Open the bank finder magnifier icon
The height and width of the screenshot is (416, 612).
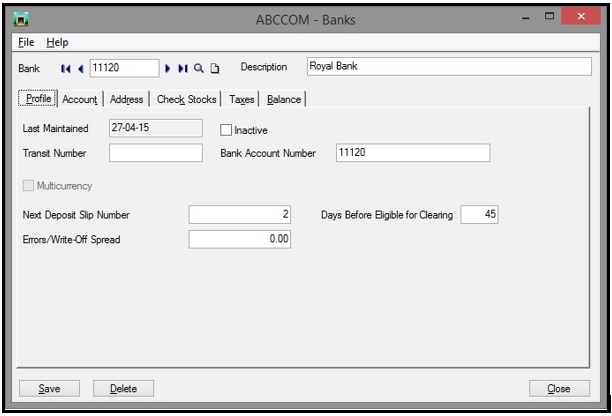tap(199, 69)
